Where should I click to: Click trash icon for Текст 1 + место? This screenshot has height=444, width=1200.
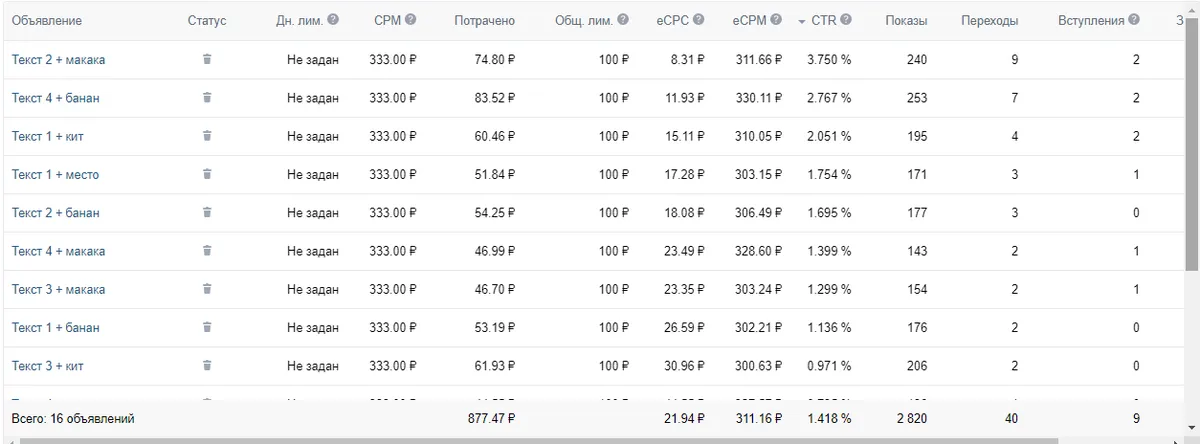pyautogui.click(x=207, y=174)
